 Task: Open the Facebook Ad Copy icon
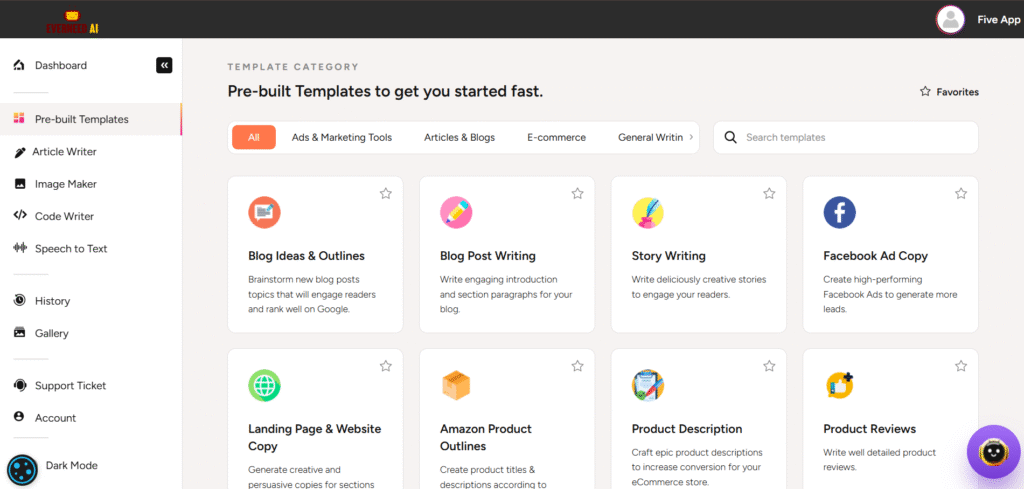click(x=839, y=212)
